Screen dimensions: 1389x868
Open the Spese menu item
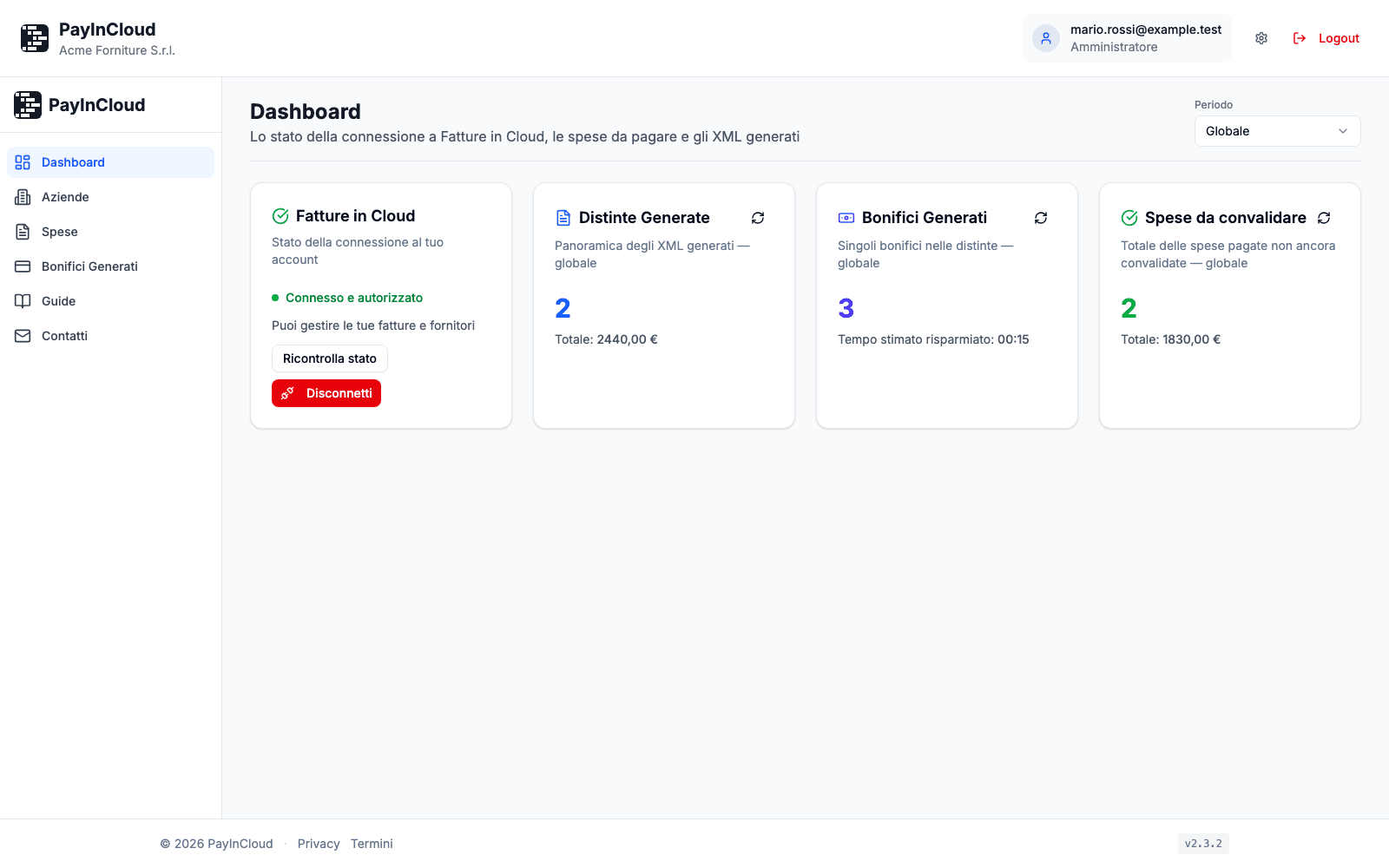pos(110,232)
